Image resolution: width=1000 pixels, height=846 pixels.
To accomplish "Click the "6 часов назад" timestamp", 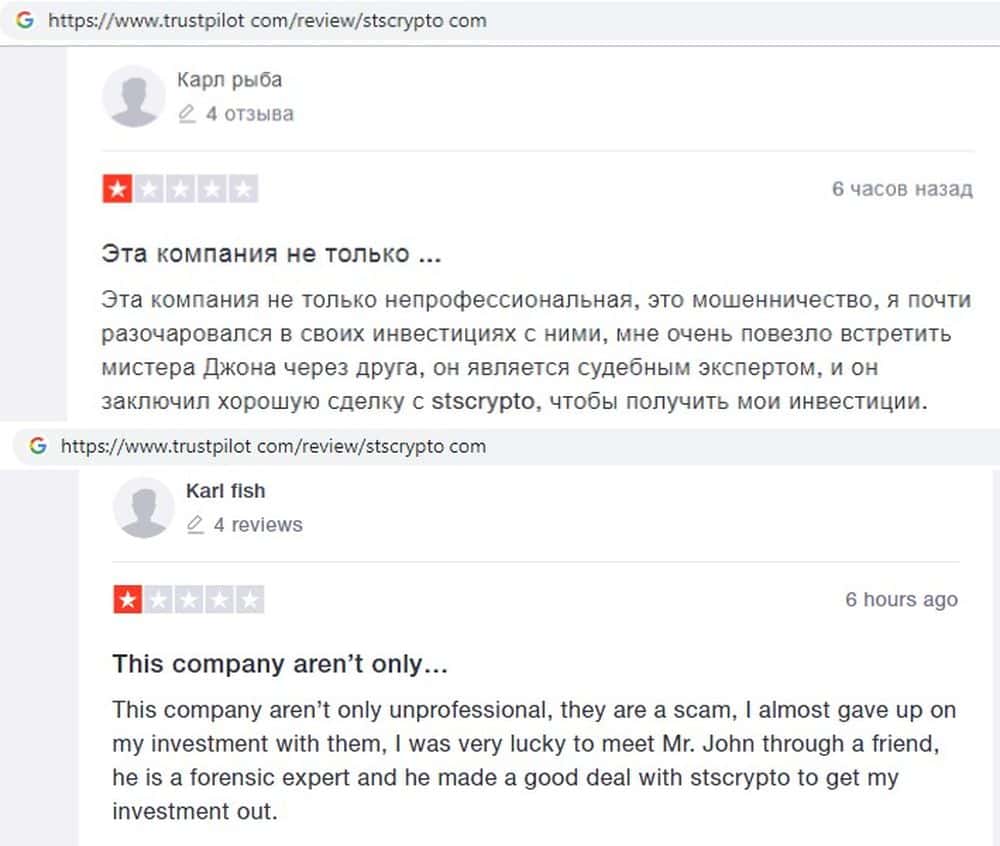I will click(901, 189).
